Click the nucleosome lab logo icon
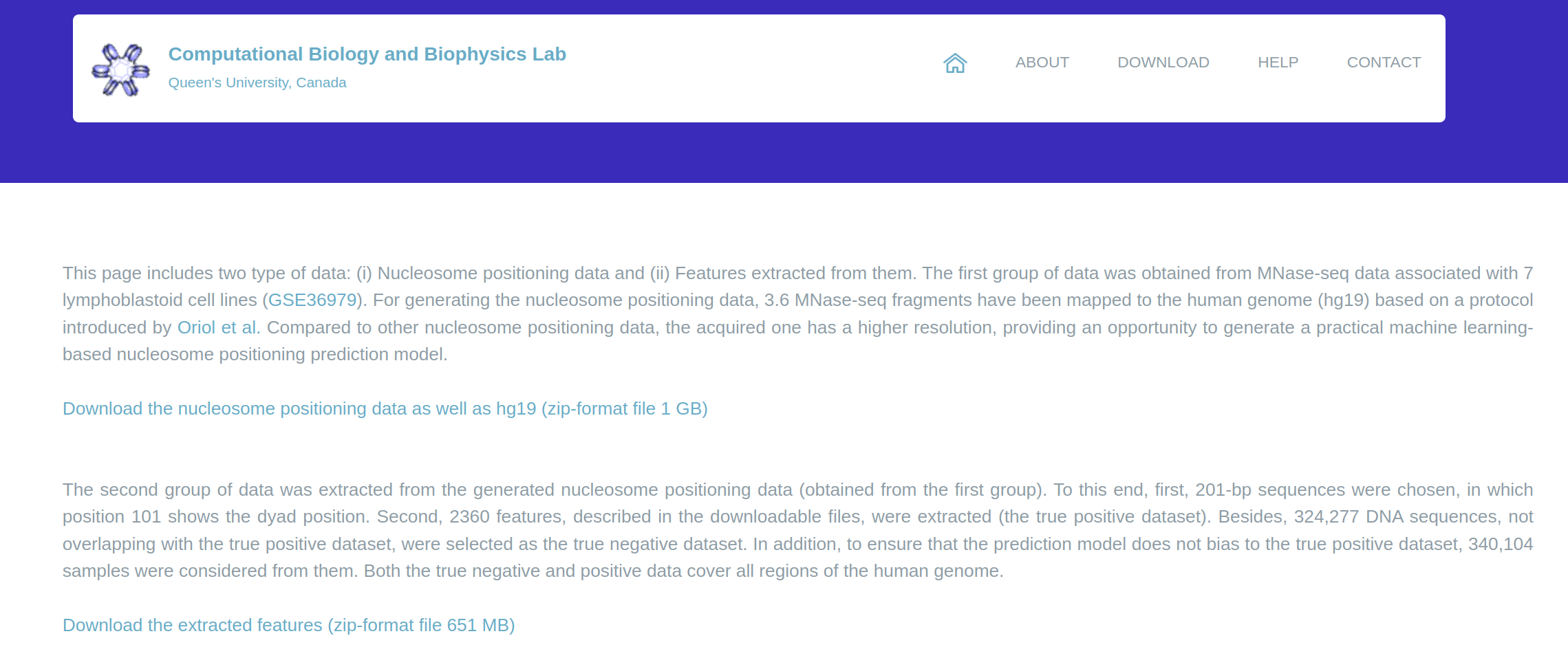1568x658 pixels. tap(121, 69)
